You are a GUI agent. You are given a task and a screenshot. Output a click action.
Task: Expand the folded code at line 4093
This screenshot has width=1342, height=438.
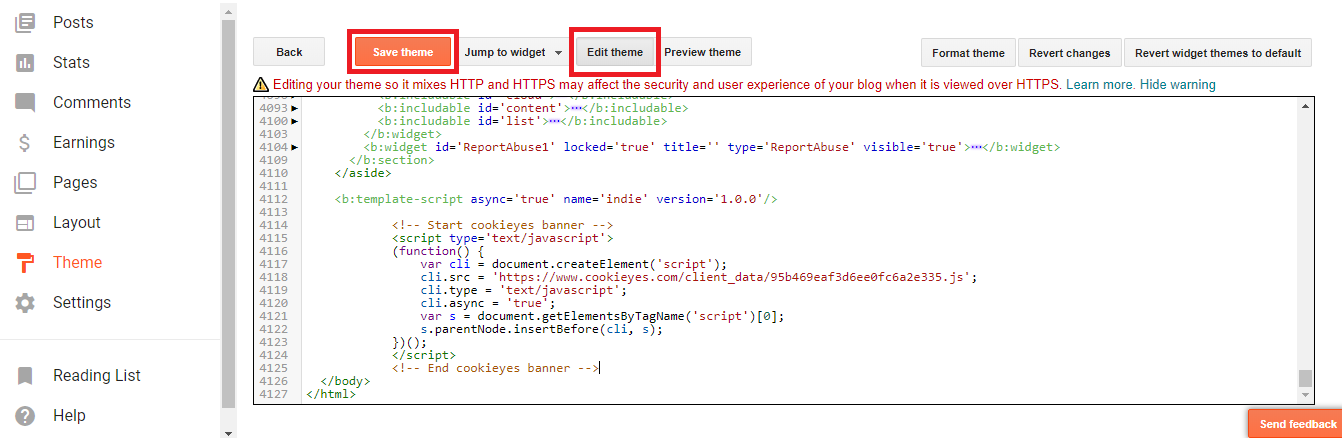pyautogui.click(x=295, y=107)
